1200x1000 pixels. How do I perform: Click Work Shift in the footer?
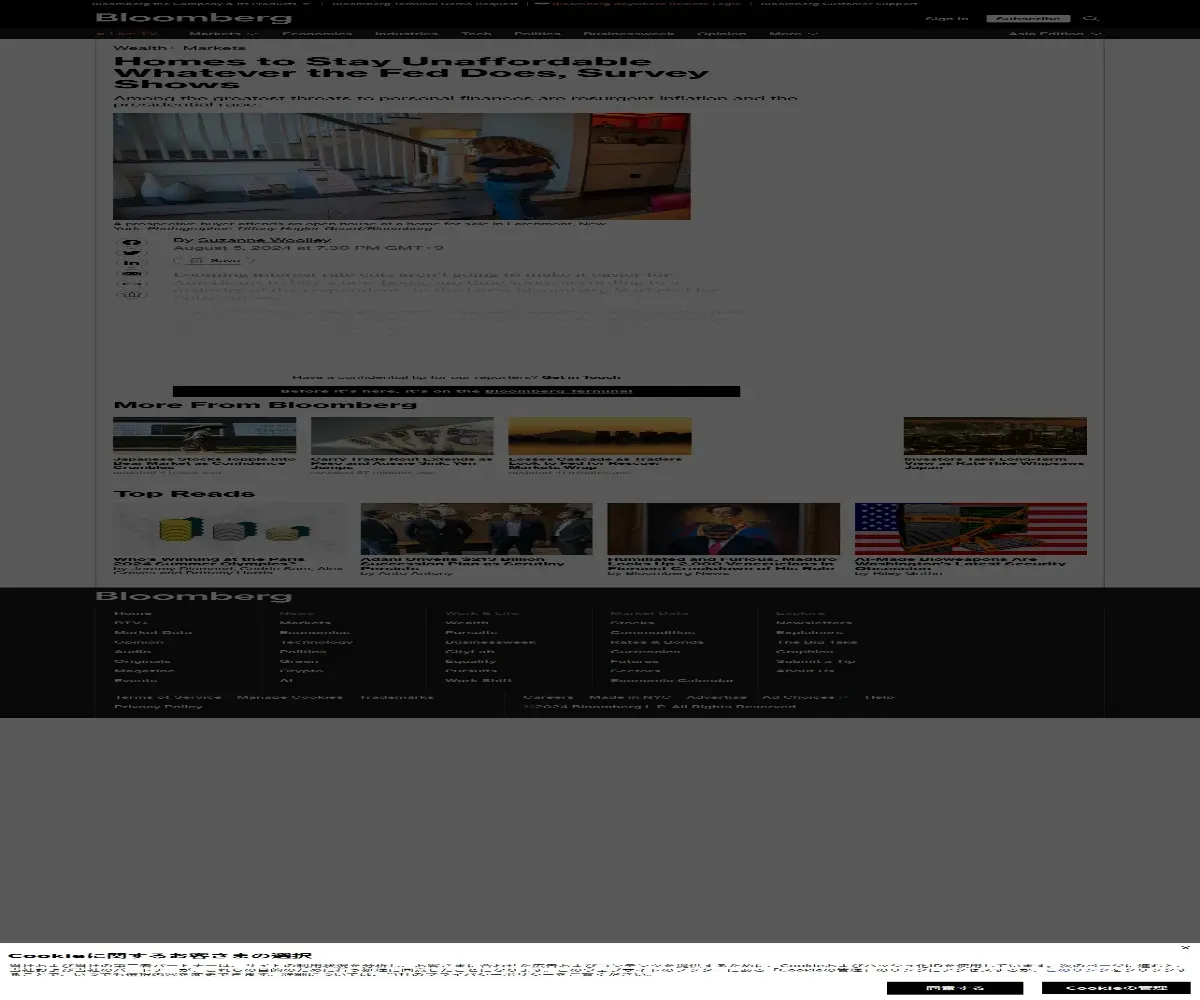click(478, 681)
